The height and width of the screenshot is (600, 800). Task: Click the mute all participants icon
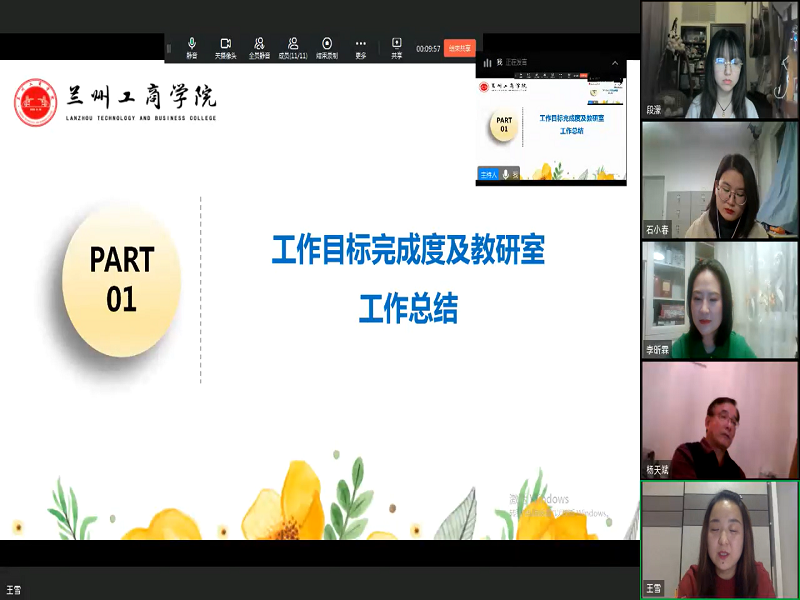coord(259,46)
